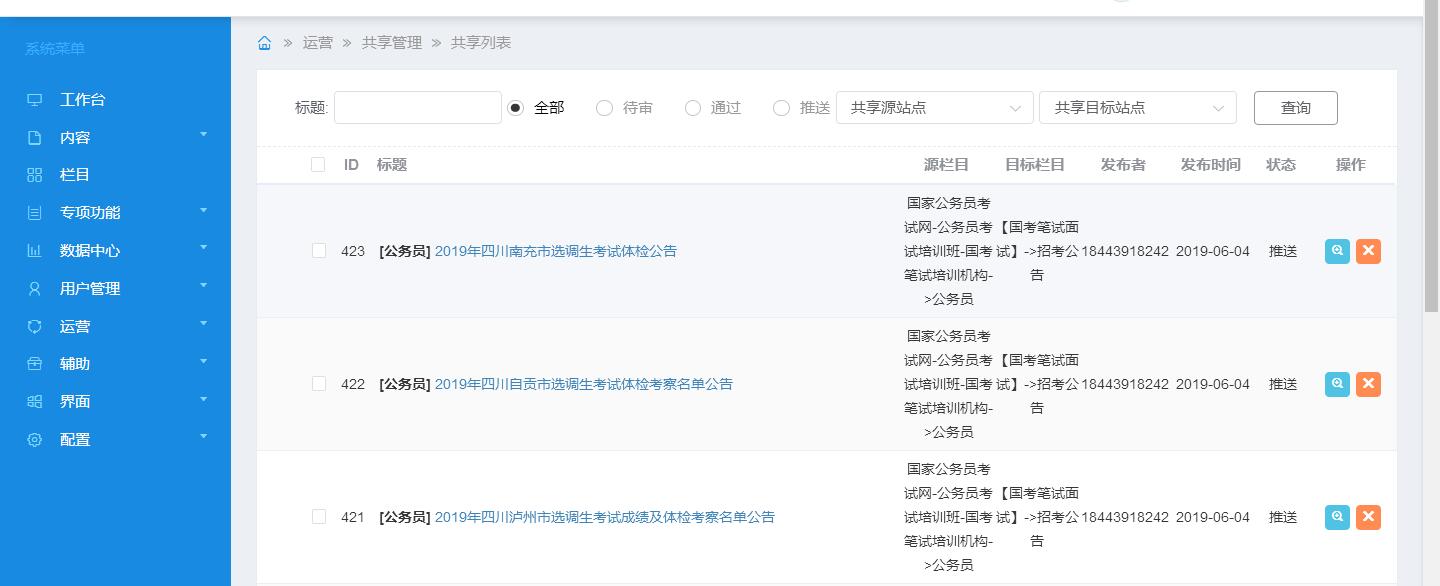Expand the 运营 menu arrow

203,323
